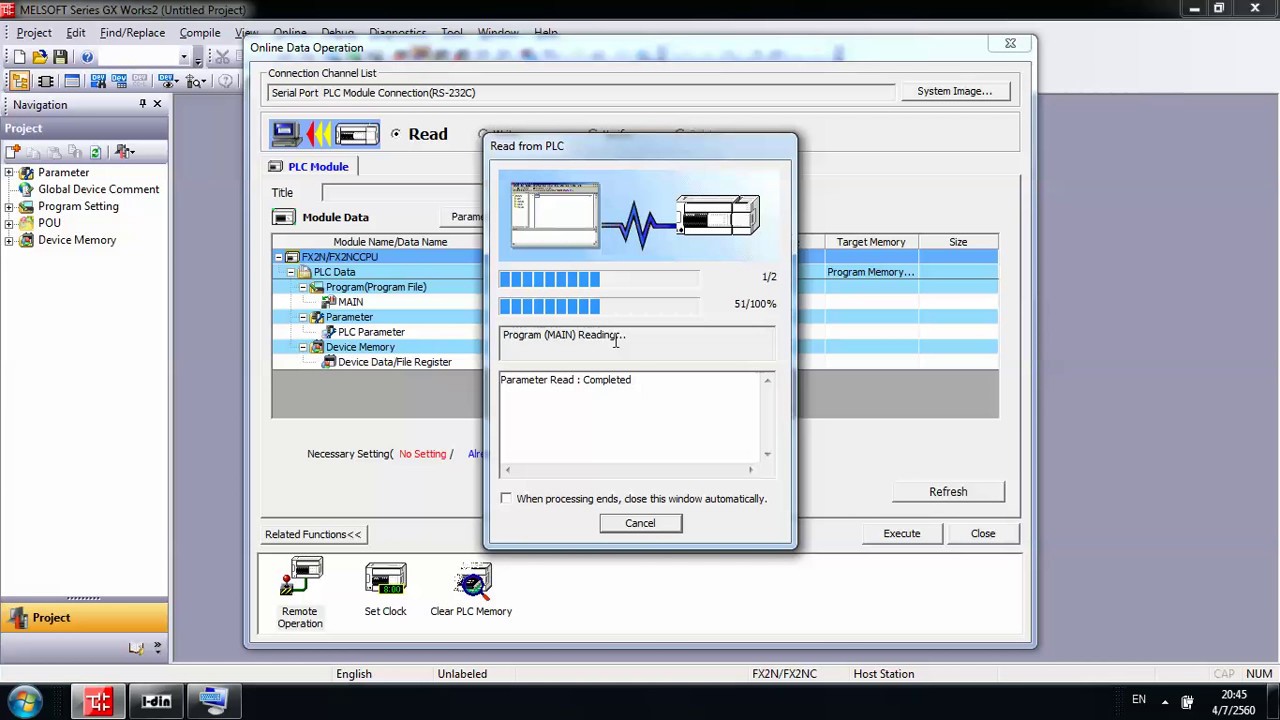Click the Refresh button
The image size is (1280, 720).
coord(948,492)
